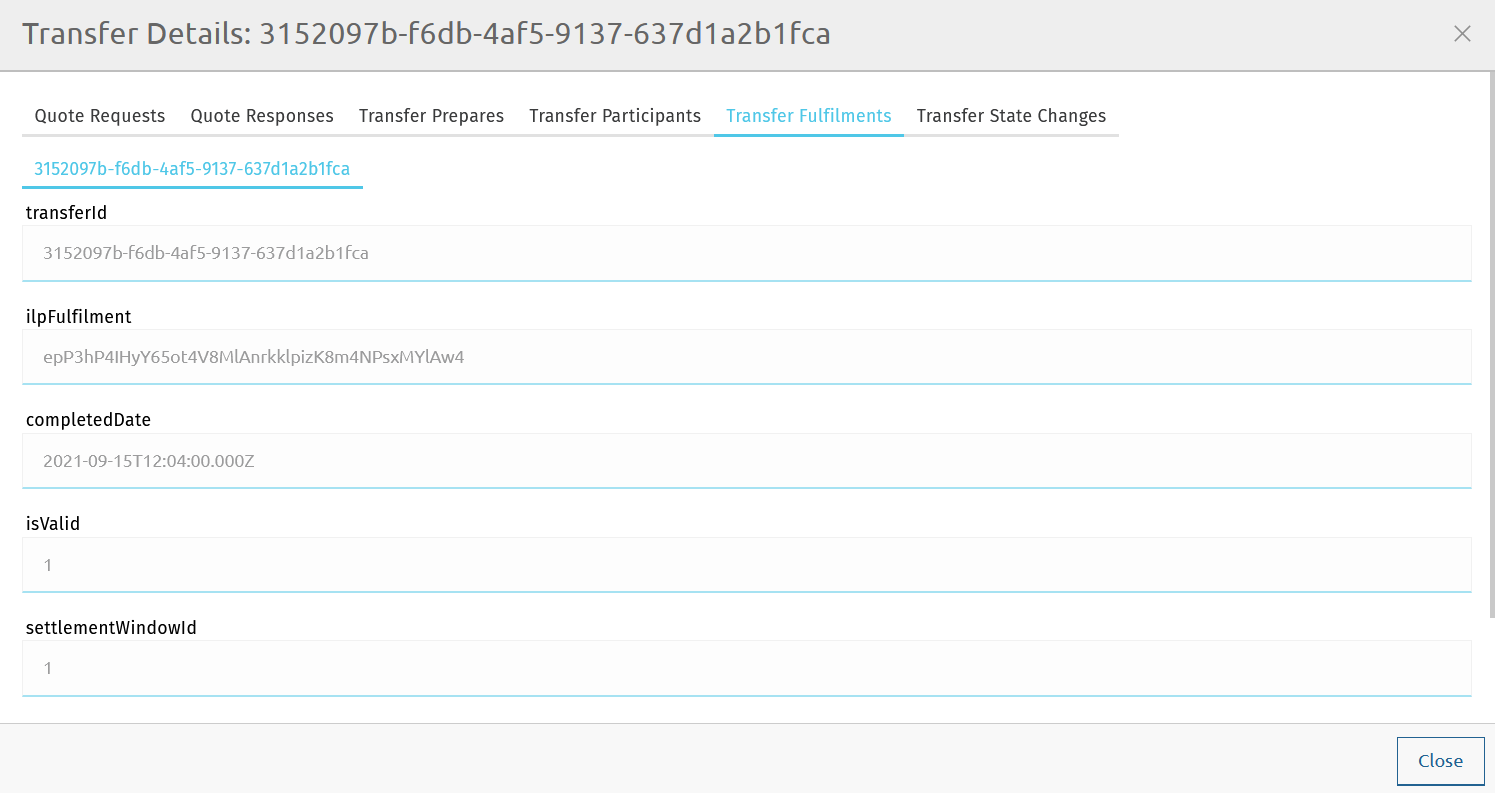Viewport: 1495px width, 793px height.
Task: Click the completedDate field label
Action: 88,420
